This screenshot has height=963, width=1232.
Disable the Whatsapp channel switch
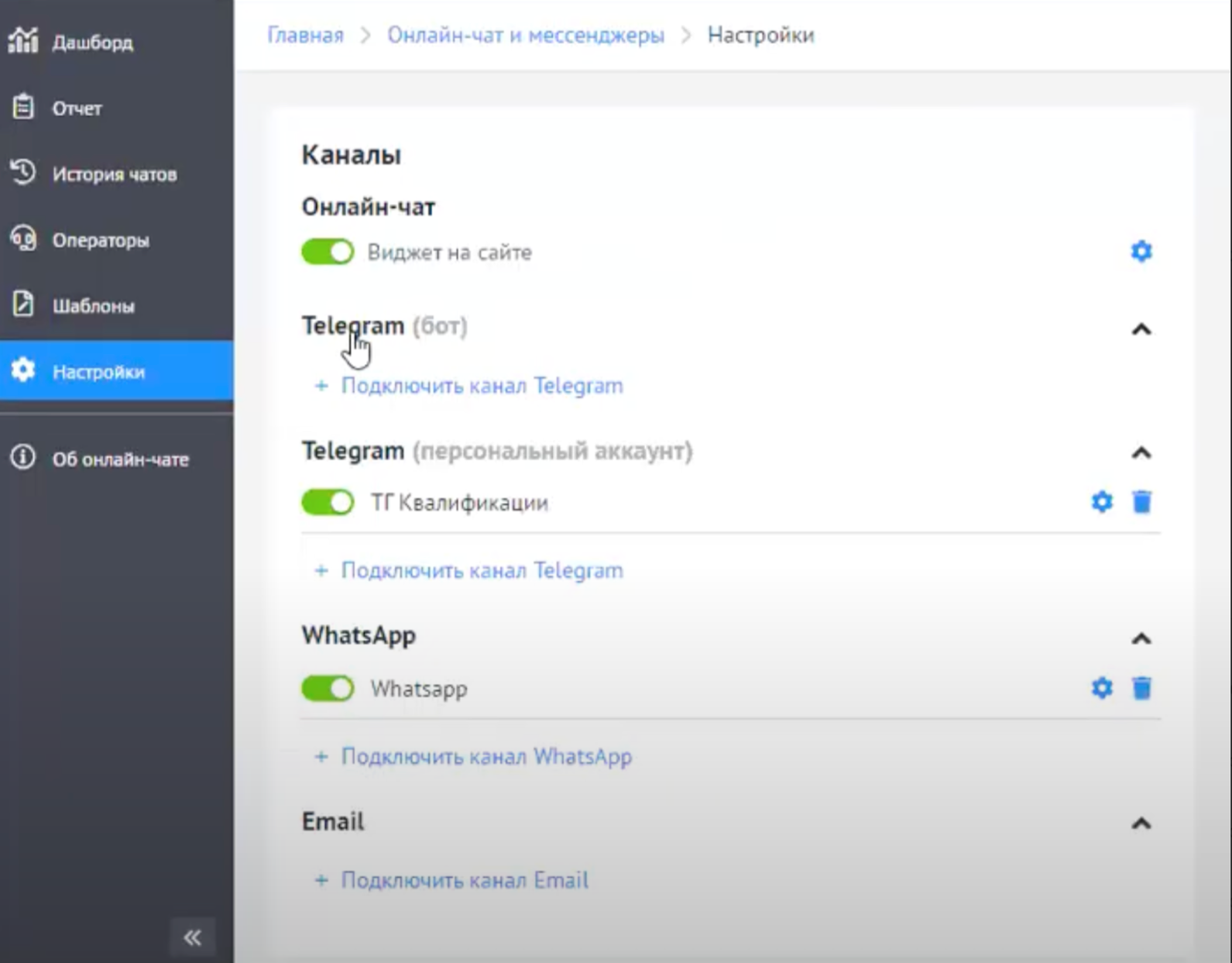[x=328, y=688]
